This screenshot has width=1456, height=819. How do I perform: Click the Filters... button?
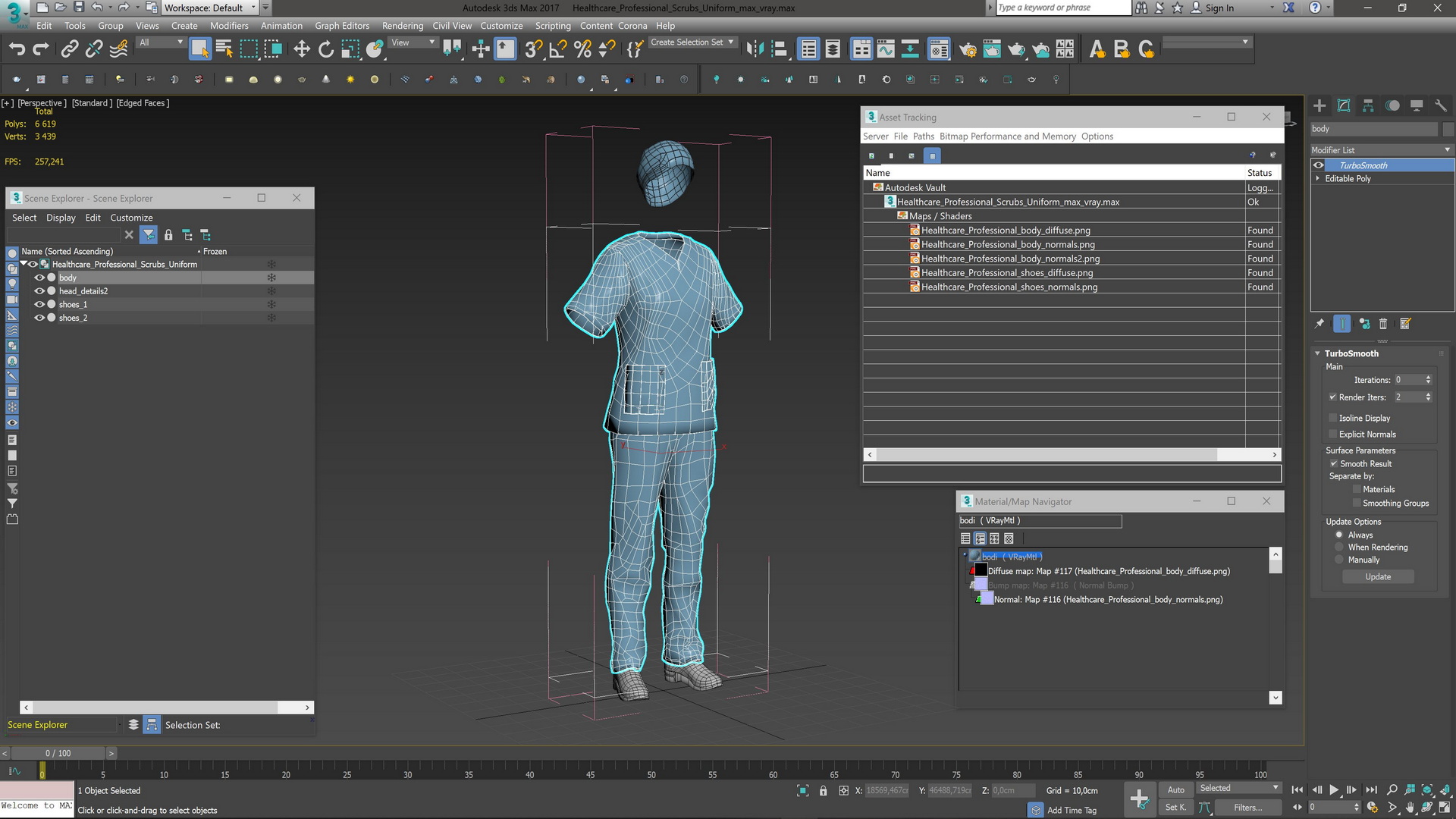(1247, 808)
